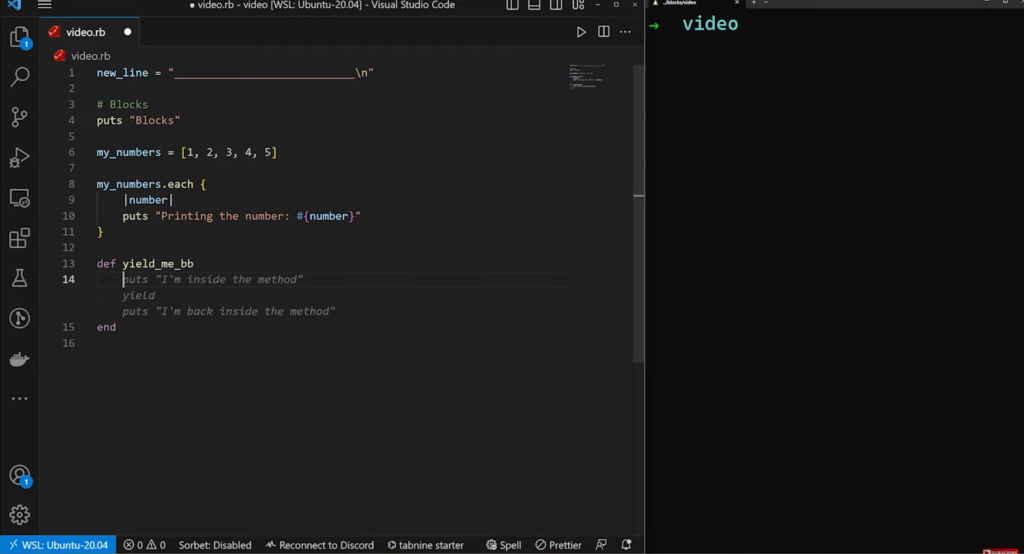Open the hamburger application menu

tap(44, 5)
